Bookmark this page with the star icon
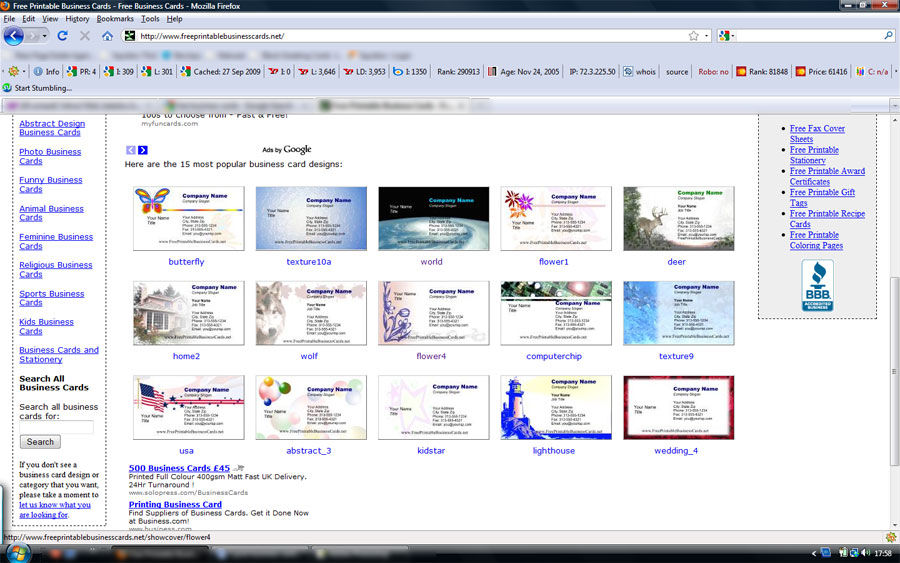Viewport: 900px width, 563px height. click(x=693, y=36)
